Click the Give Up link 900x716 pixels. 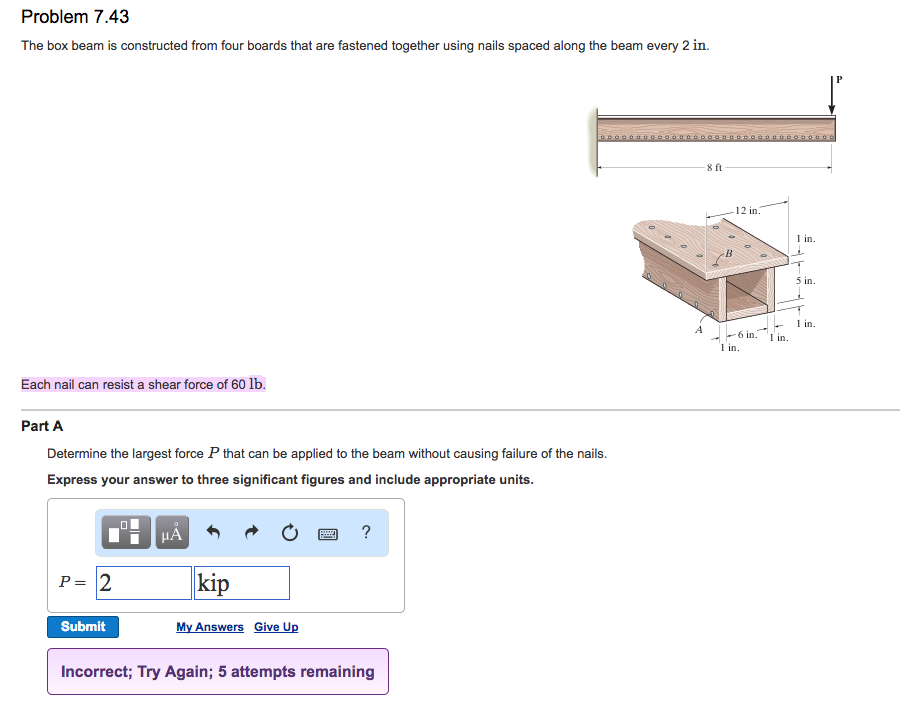coord(276,626)
